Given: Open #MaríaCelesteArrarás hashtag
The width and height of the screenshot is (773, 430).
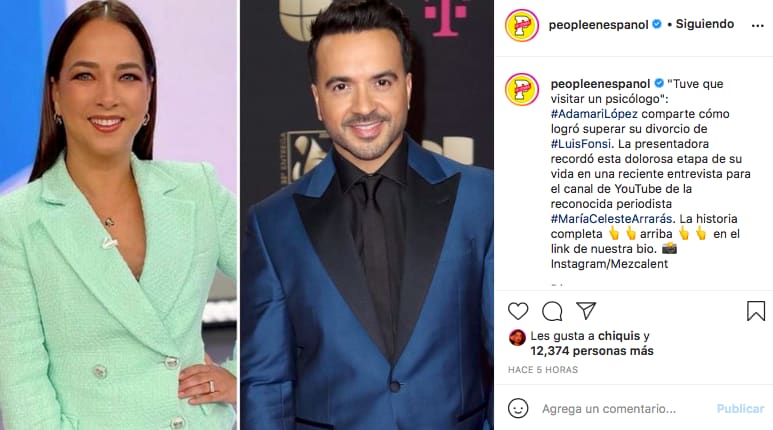Looking at the screenshot, I should 612,218.
